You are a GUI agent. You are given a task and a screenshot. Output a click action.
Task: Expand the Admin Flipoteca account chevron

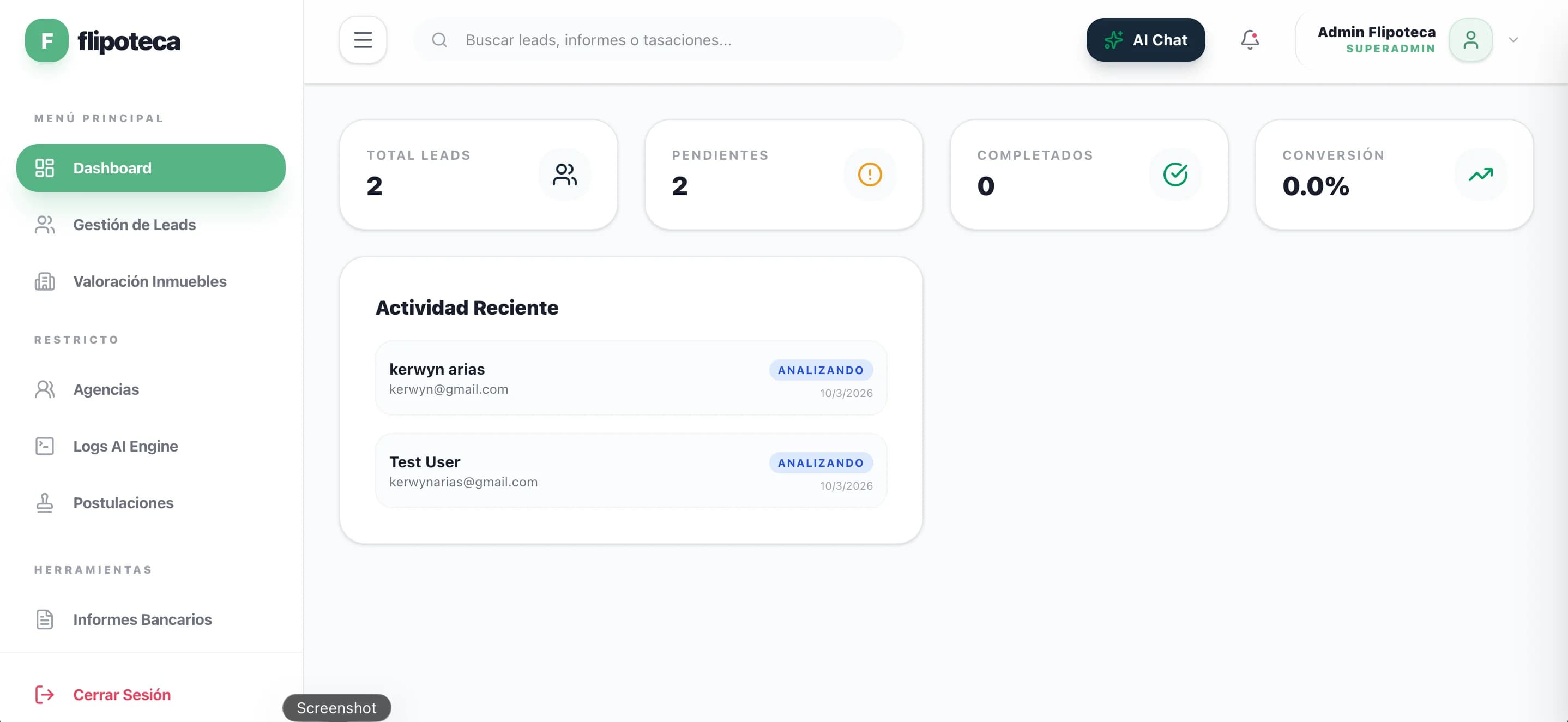tap(1513, 40)
